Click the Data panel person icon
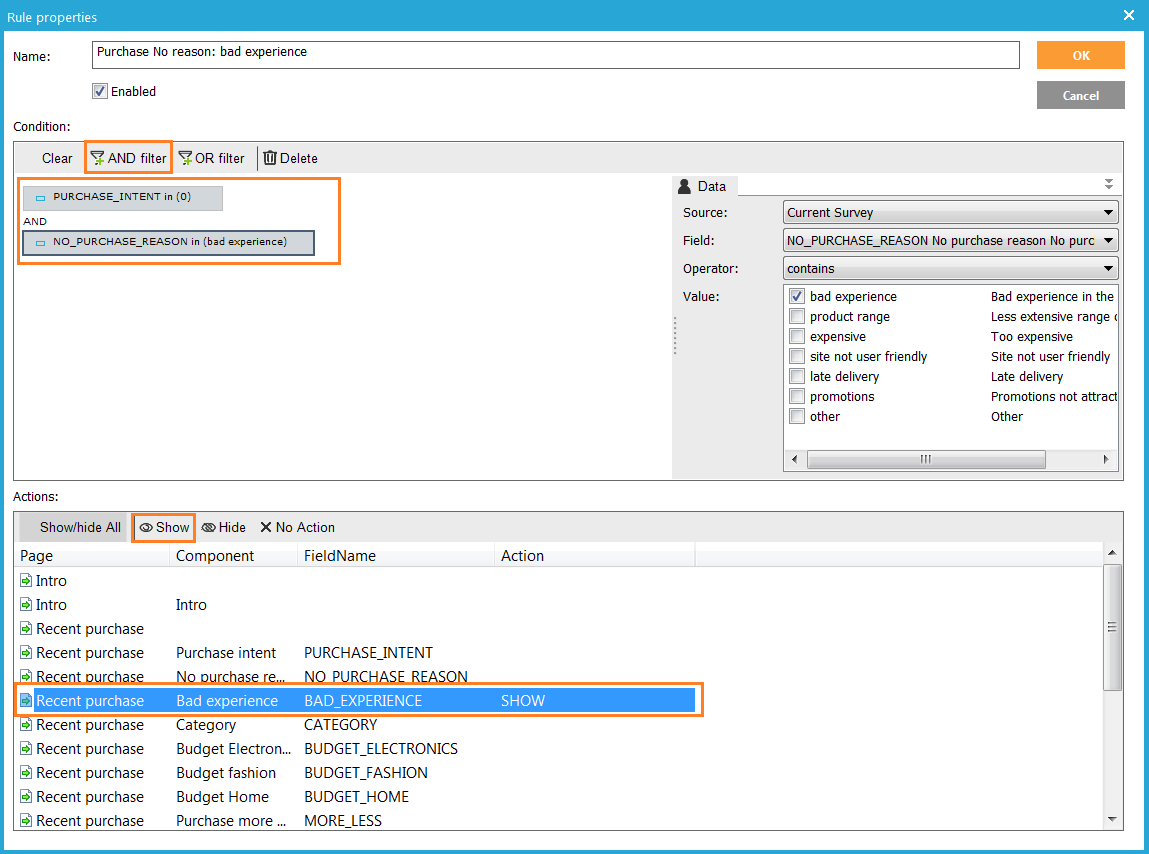 pyautogui.click(x=685, y=186)
